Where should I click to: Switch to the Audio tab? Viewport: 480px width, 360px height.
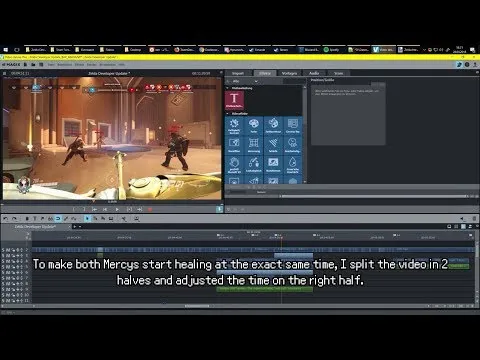[x=314, y=73]
